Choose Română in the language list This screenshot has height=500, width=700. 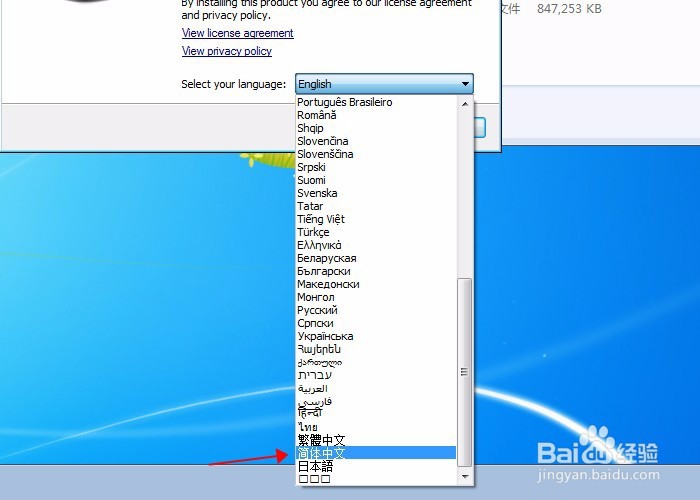click(x=376, y=115)
